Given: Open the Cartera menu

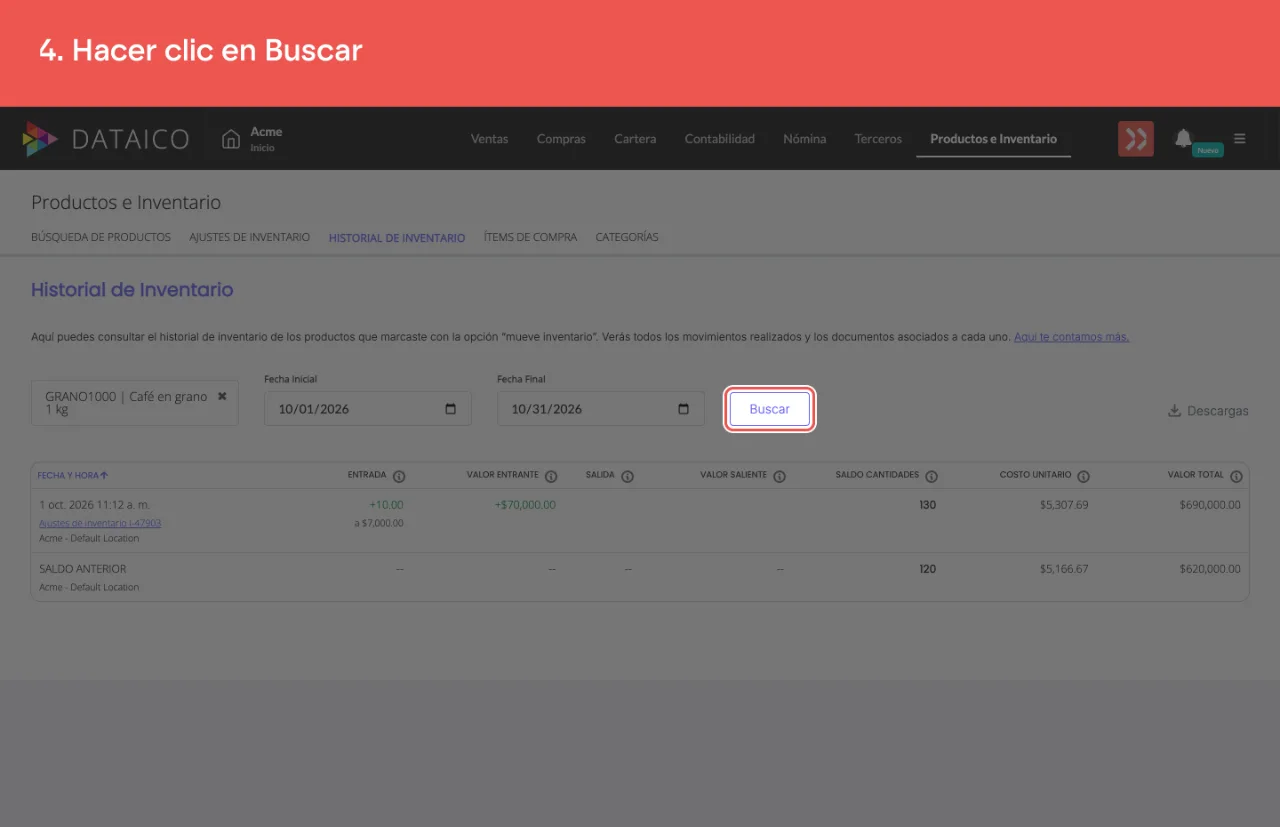Looking at the screenshot, I should pos(635,139).
